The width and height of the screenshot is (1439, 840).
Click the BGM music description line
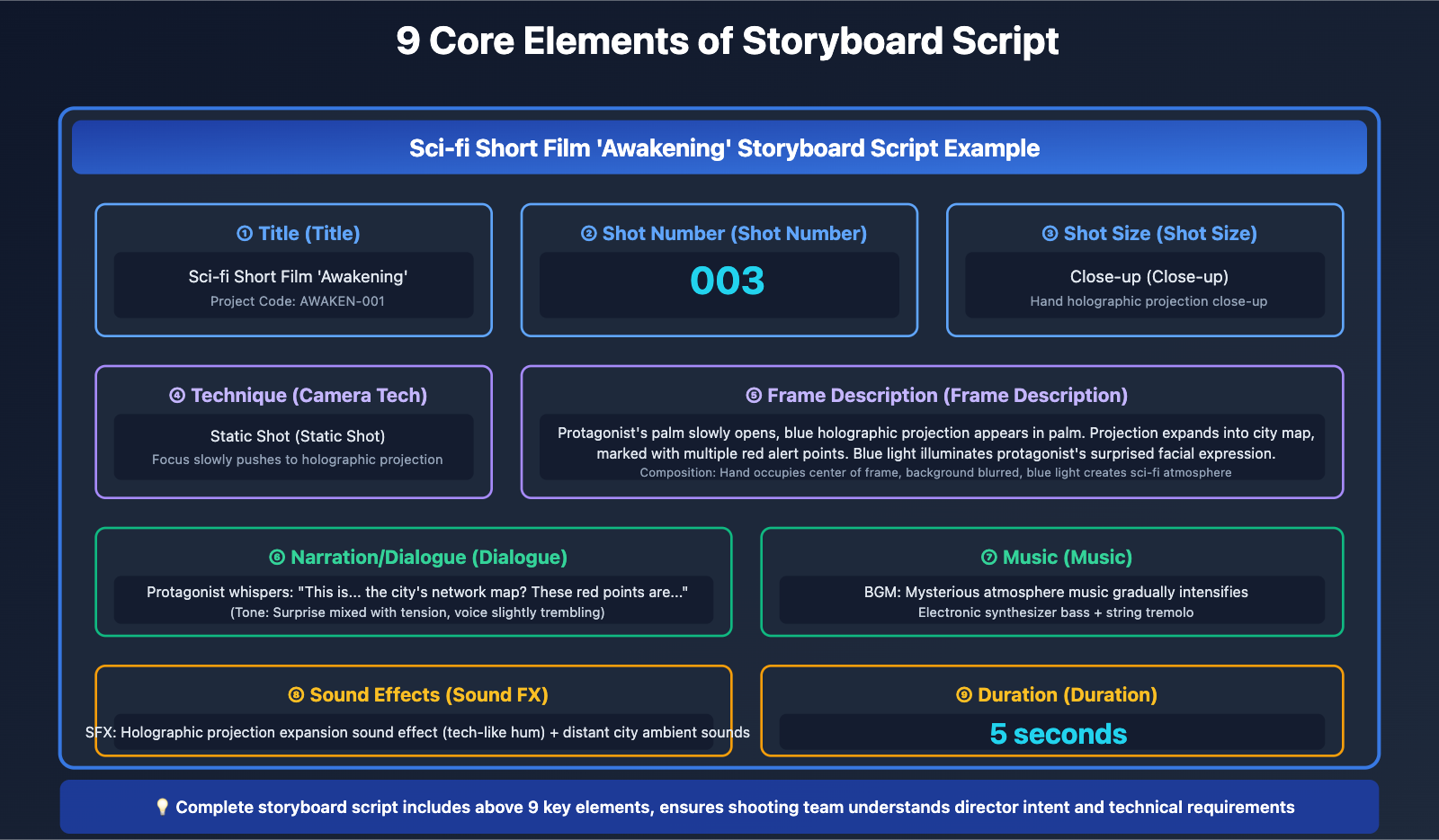click(x=1058, y=592)
